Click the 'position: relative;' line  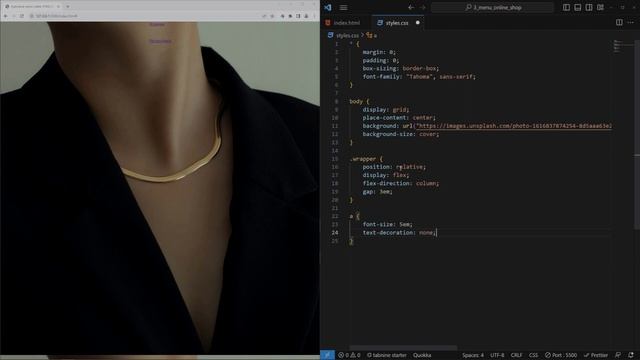(x=394, y=167)
